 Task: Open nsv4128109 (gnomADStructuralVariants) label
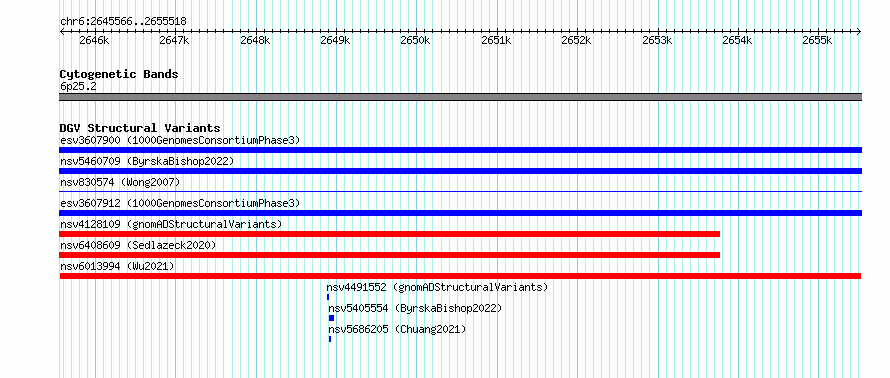pos(171,224)
